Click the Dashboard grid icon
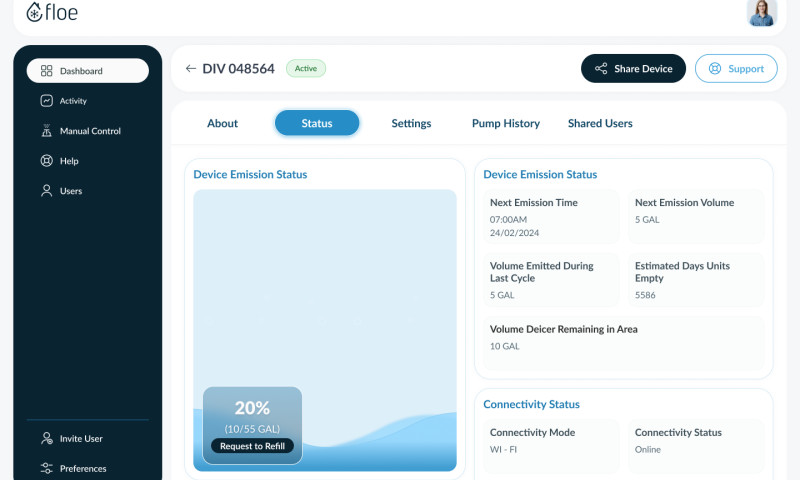This screenshot has height=480, width=800. click(46, 71)
